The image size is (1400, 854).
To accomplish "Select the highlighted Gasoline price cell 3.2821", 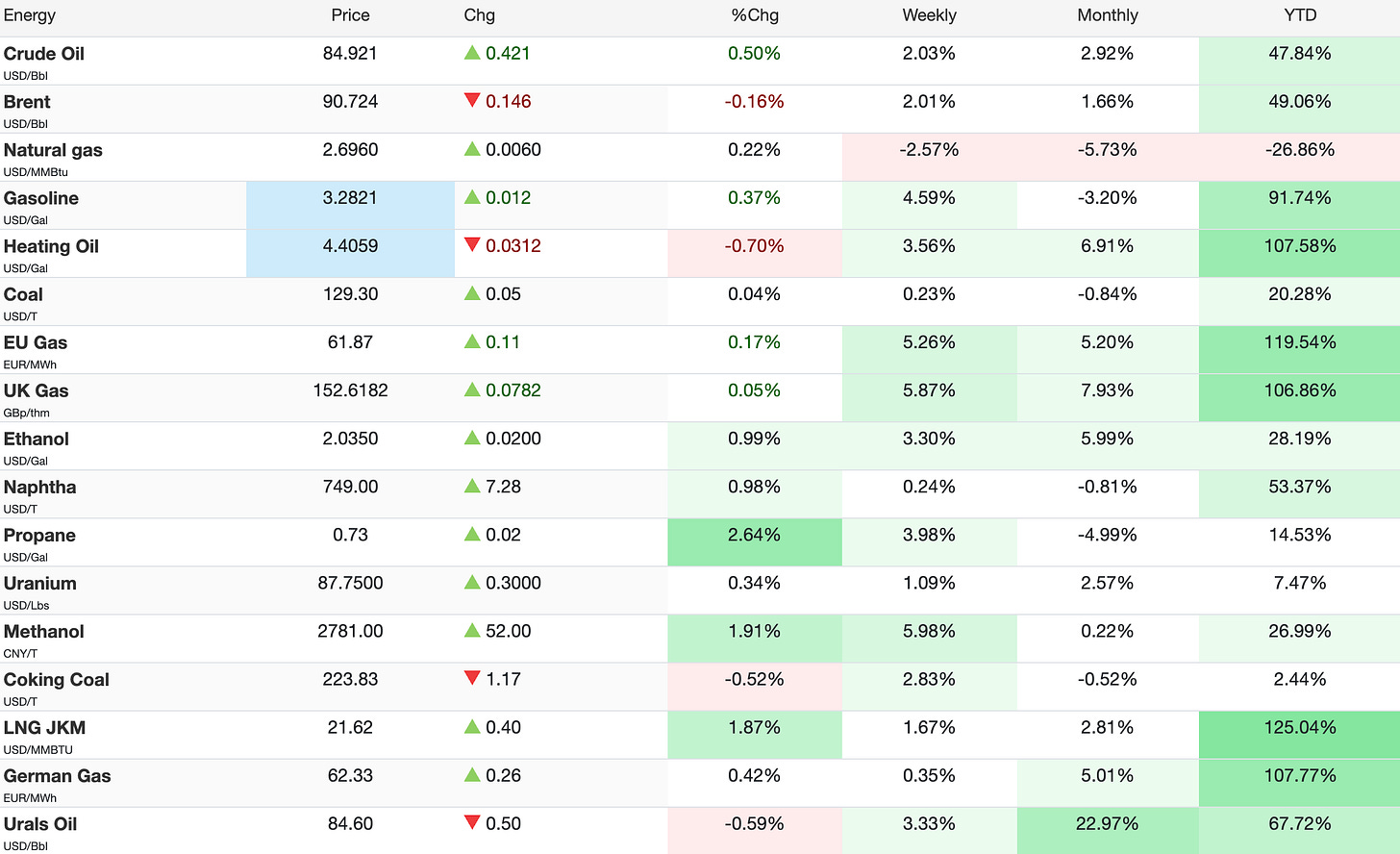I will click(350, 205).
